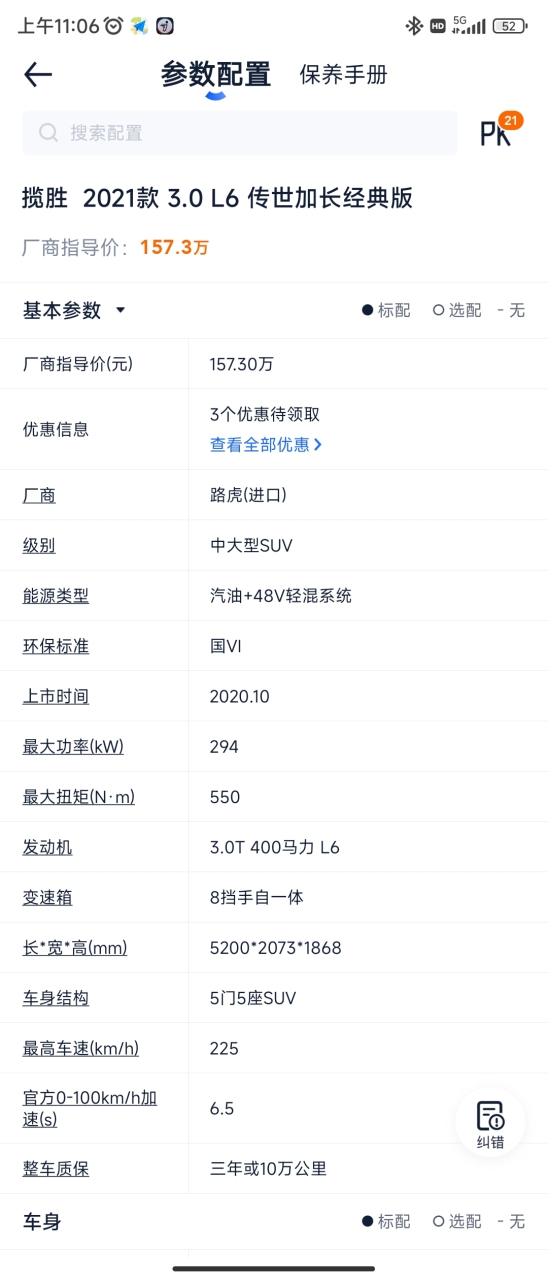Image resolution: width=548 pixels, height=1280 pixels.
Task: Tap the search magnifier icon
Action: (48, 133)
